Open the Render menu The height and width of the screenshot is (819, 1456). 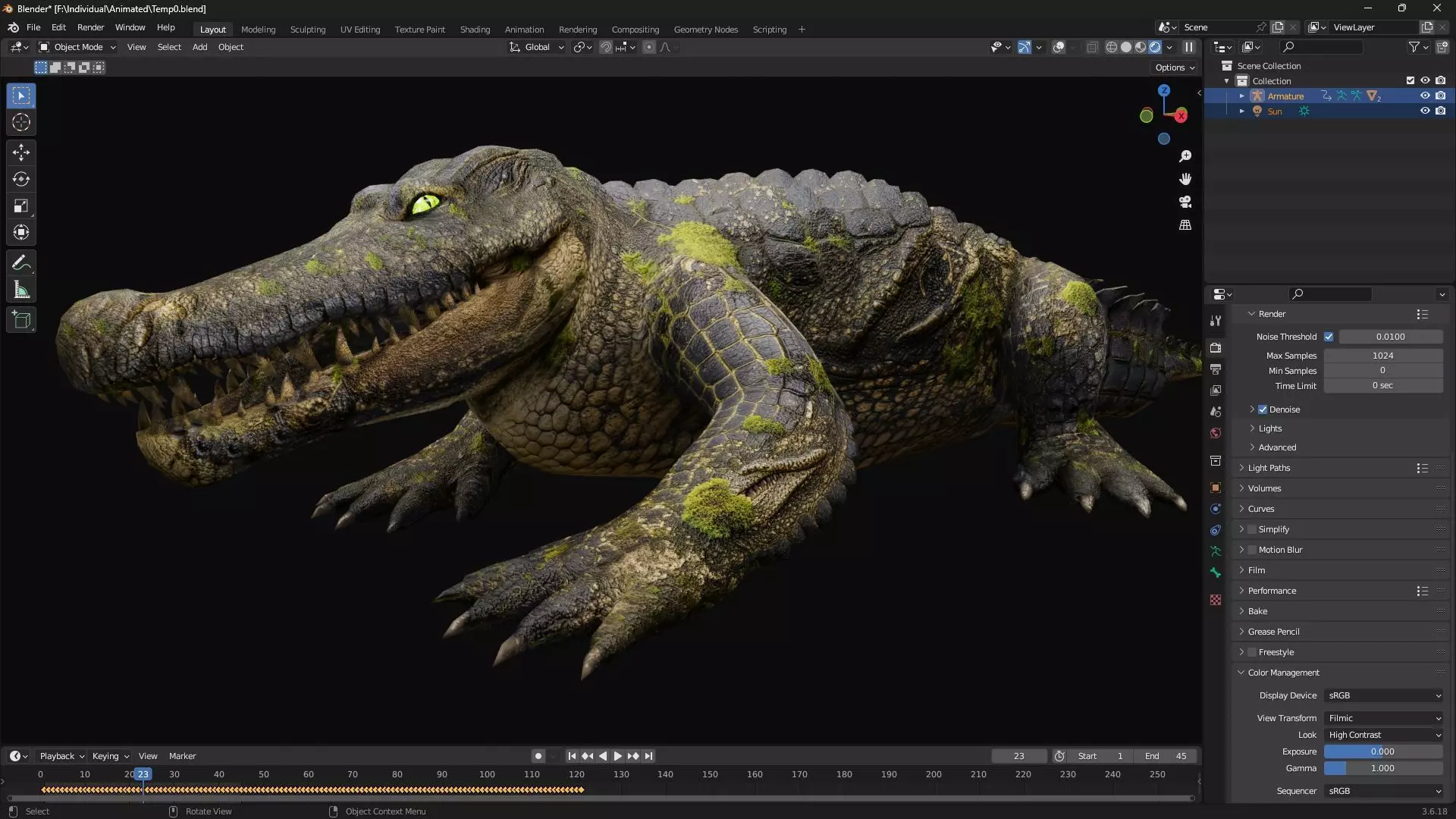pos(90,27)
